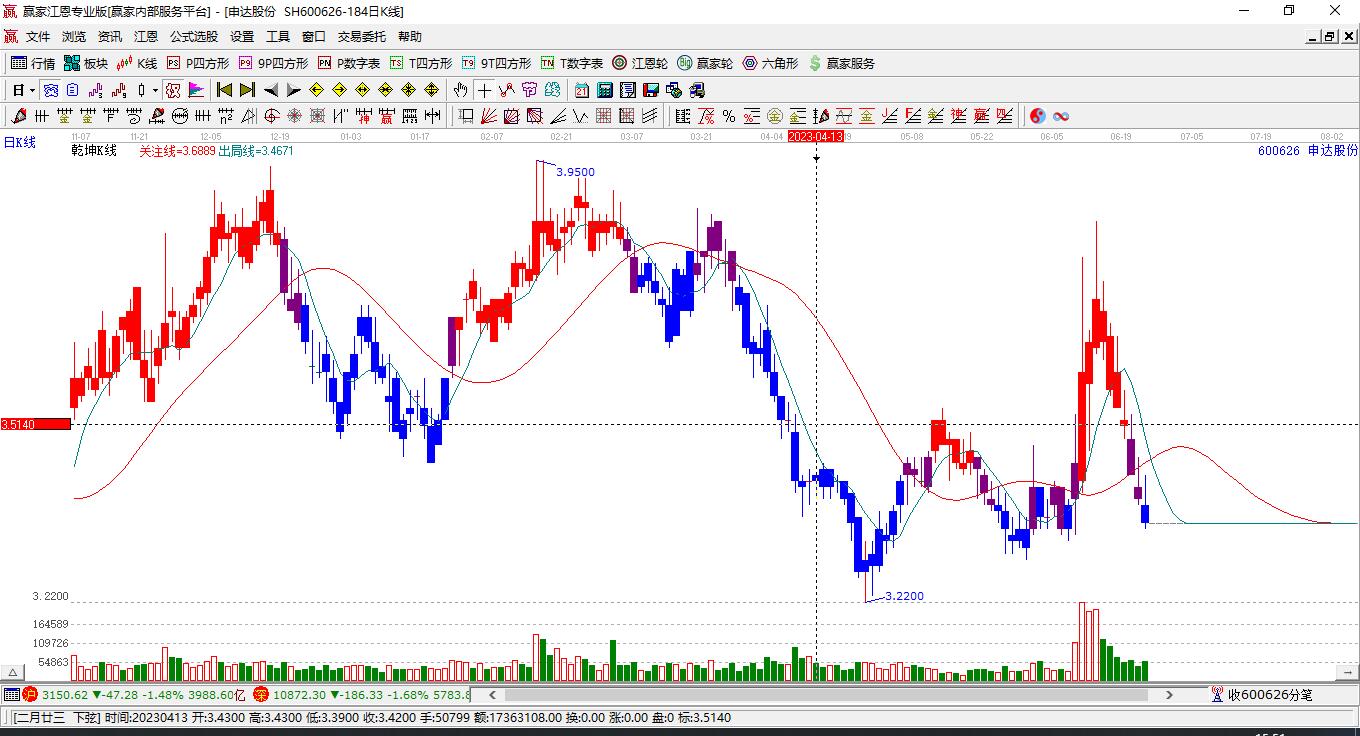The width and height of the screenshot is (1360, 736).
Task: Open the 六角形 hexagon tool
Action: tap(770, 63)
